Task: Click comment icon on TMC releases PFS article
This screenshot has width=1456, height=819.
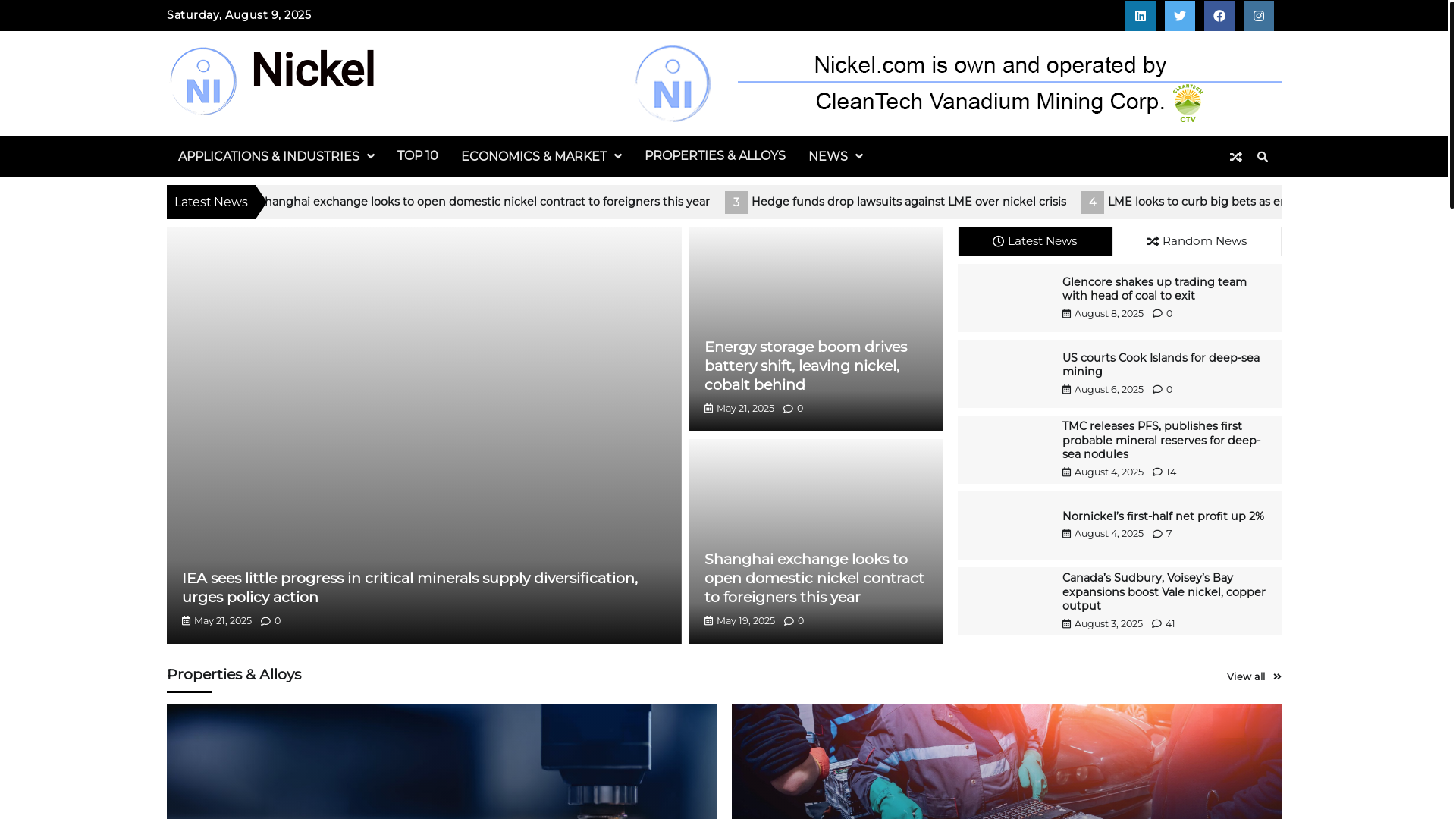Action: click(1157, 472)
